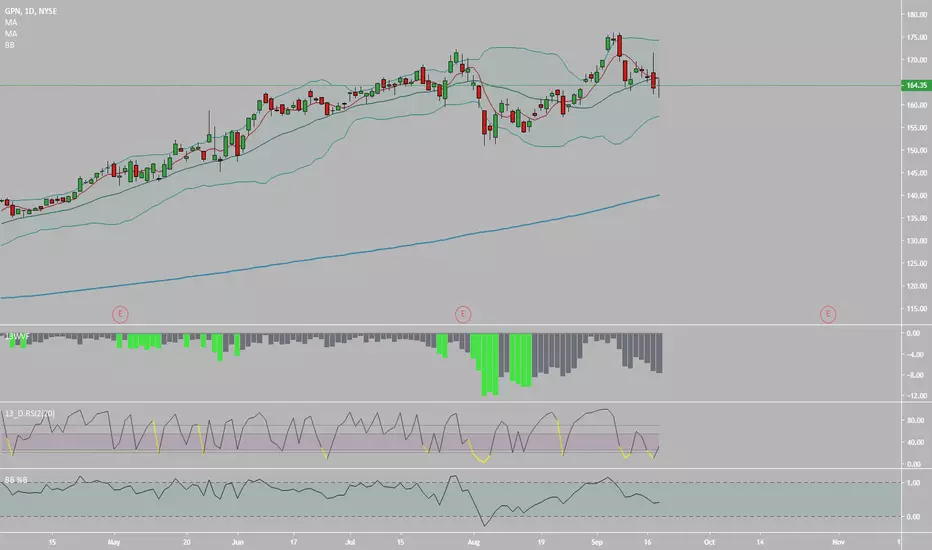Click the 130.00 price axis label
The height and width of the screenshot is (550, 932).
coord(917,241)
